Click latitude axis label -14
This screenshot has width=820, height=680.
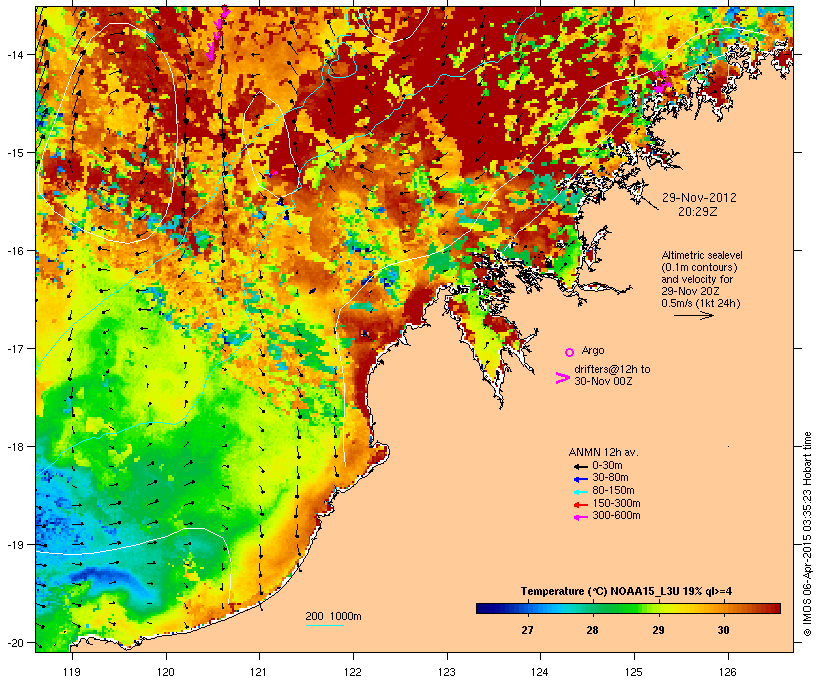15,54
